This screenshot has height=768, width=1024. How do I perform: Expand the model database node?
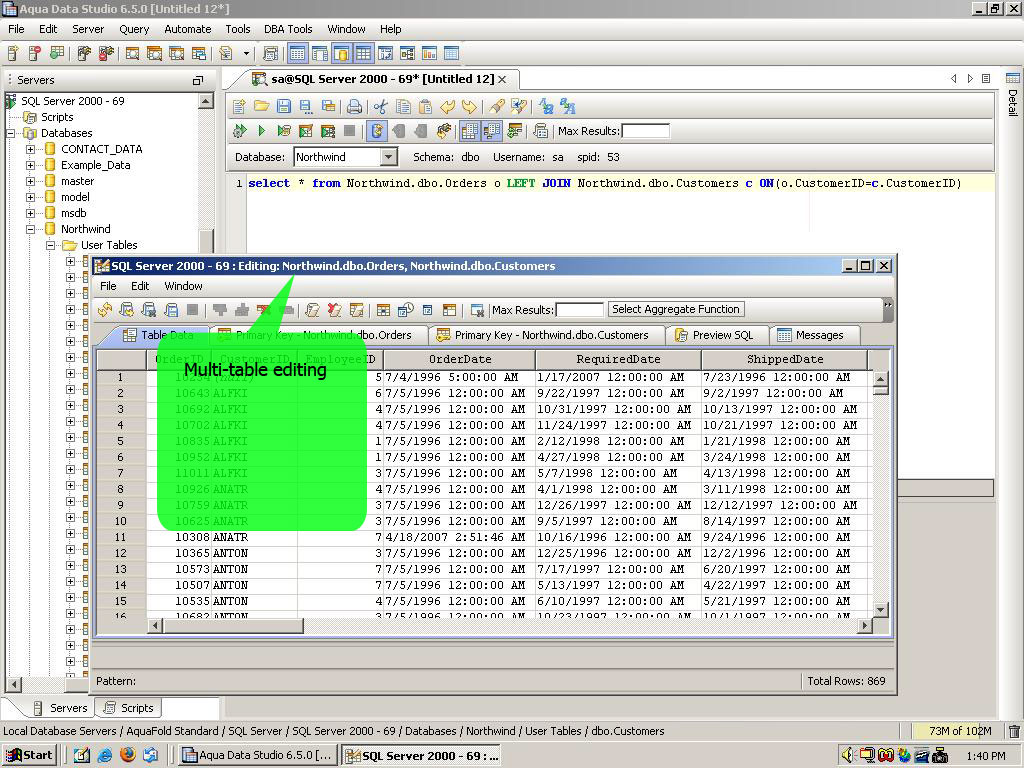pos(30,197)
